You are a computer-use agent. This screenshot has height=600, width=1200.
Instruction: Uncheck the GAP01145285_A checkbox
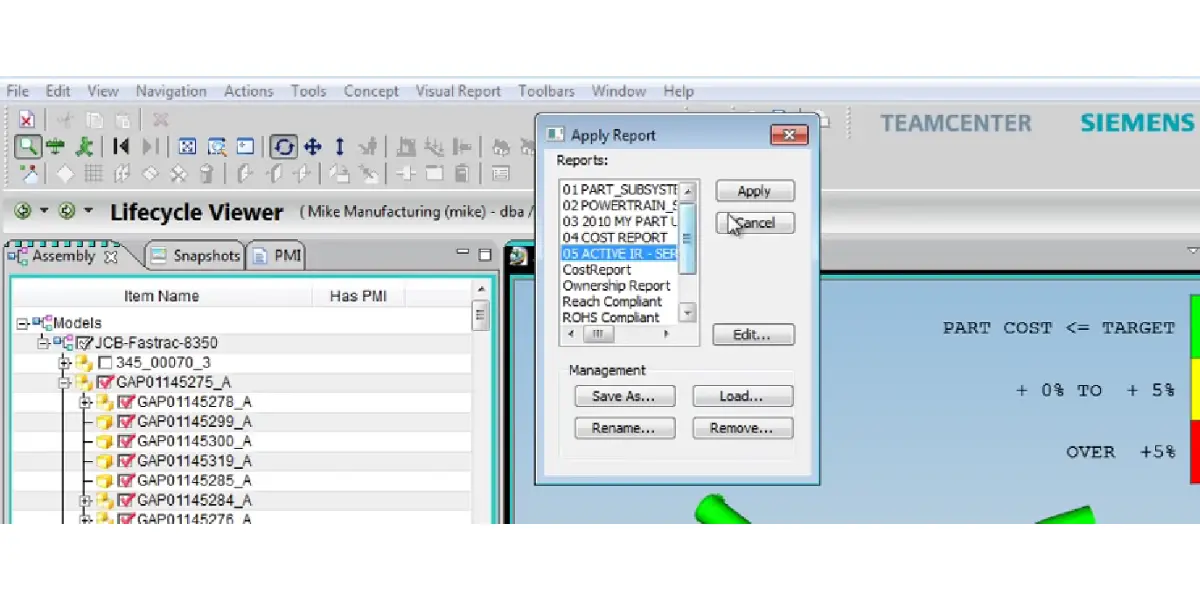126,480
